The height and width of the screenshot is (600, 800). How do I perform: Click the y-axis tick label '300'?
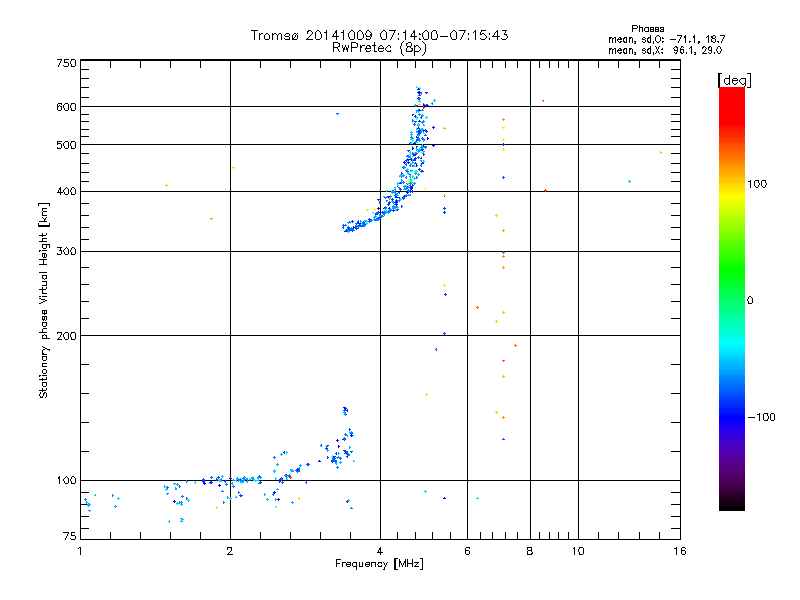[66, 252]
